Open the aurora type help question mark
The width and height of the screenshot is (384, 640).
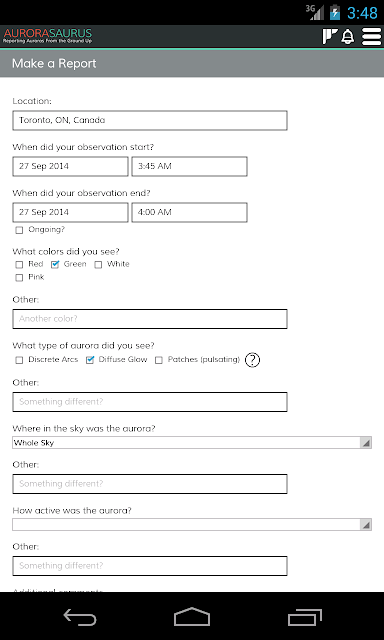tap(253, 360)
